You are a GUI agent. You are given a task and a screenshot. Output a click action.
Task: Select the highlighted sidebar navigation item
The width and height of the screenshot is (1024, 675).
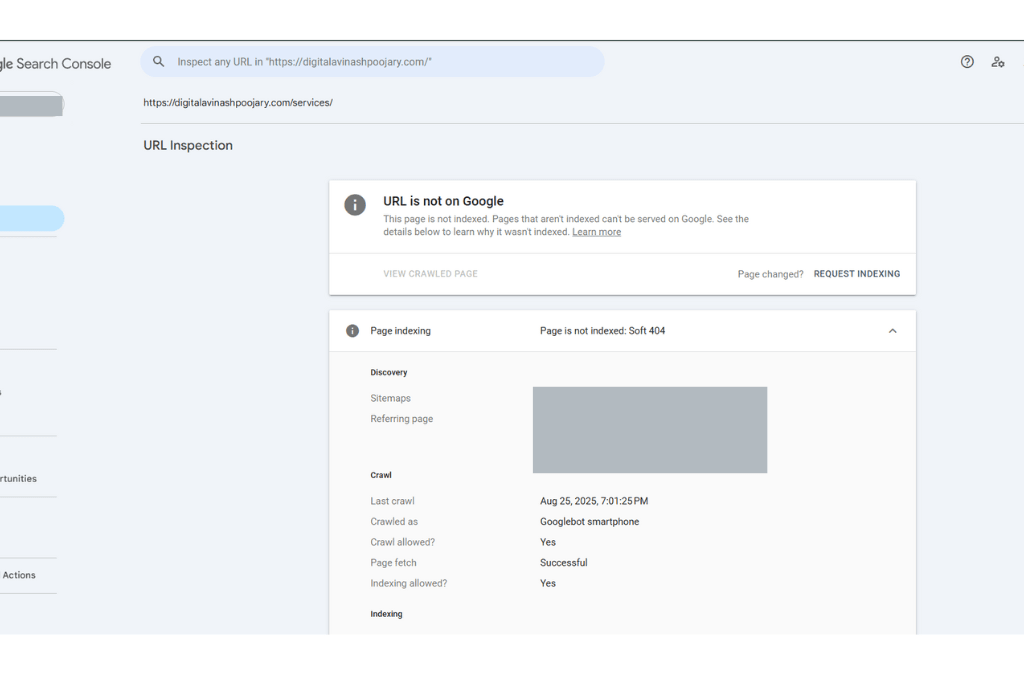(x=30, y=218)
